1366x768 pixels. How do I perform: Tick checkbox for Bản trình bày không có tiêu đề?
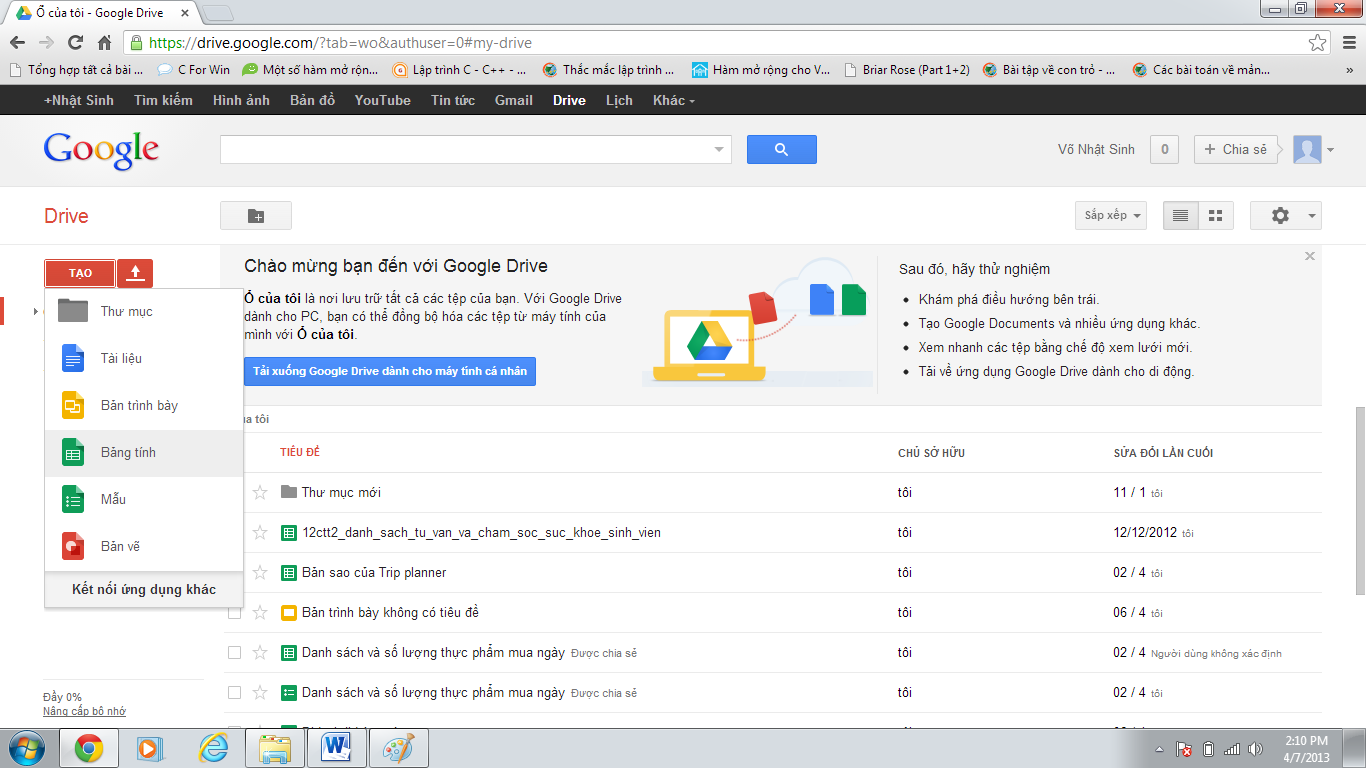(x=234, y=612)
